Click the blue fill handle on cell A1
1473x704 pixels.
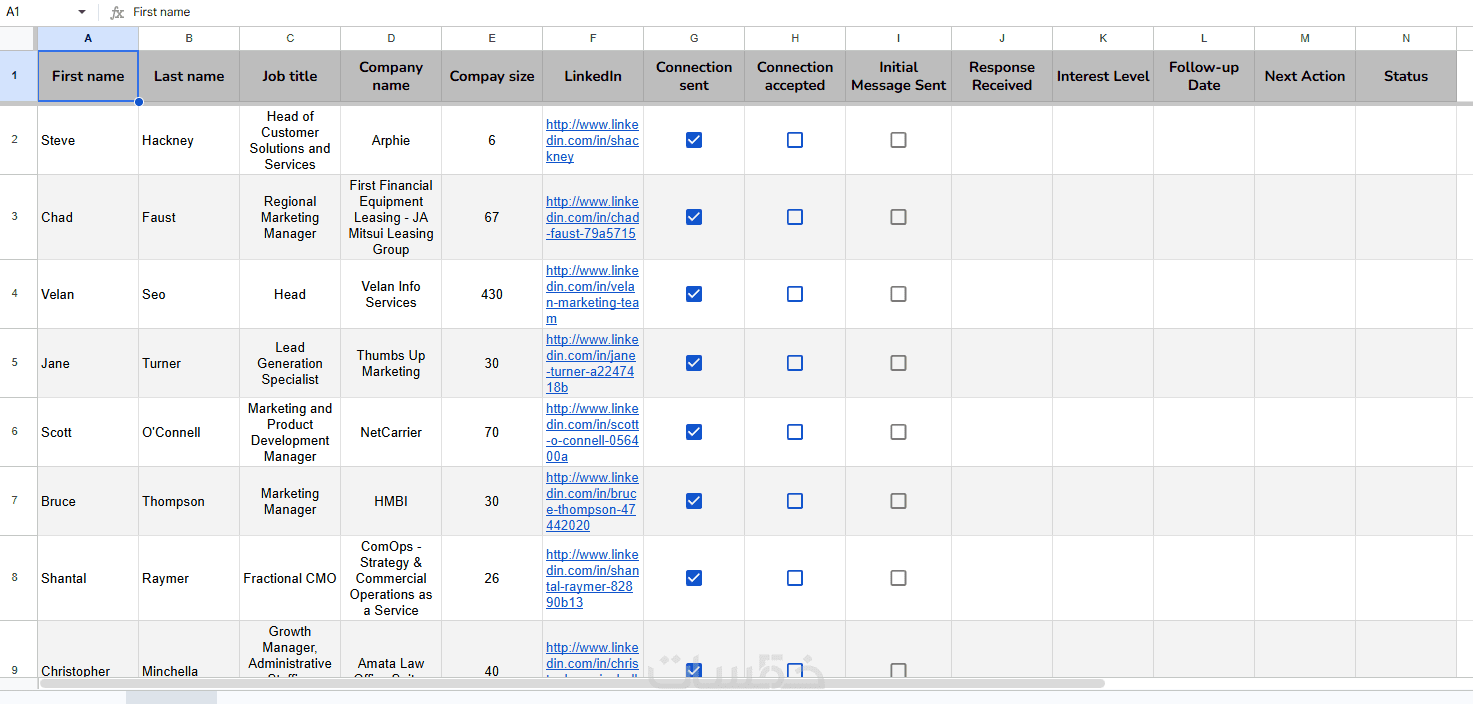[x=138, y=102]
